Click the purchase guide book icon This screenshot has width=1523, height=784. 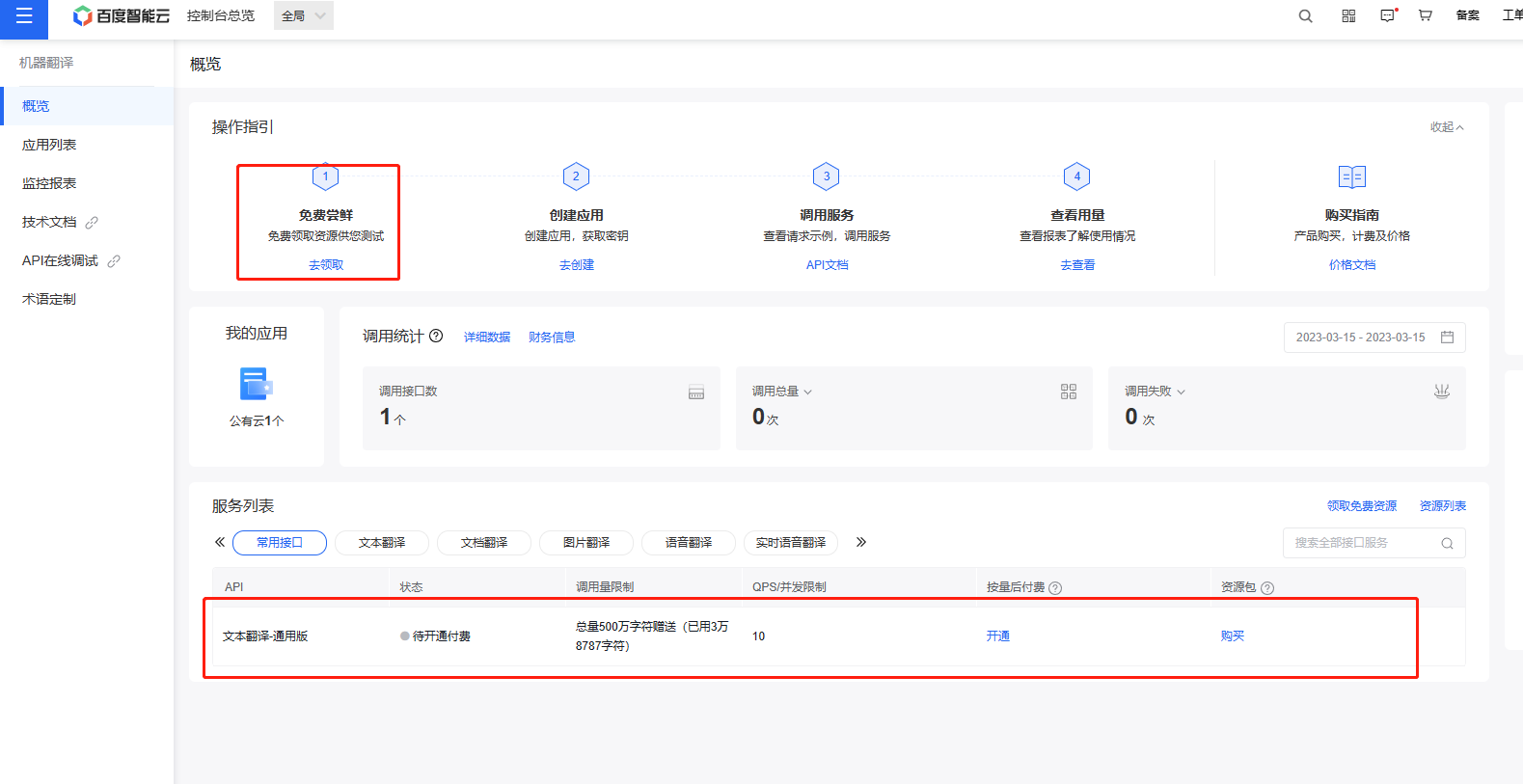click(1351, 177)
